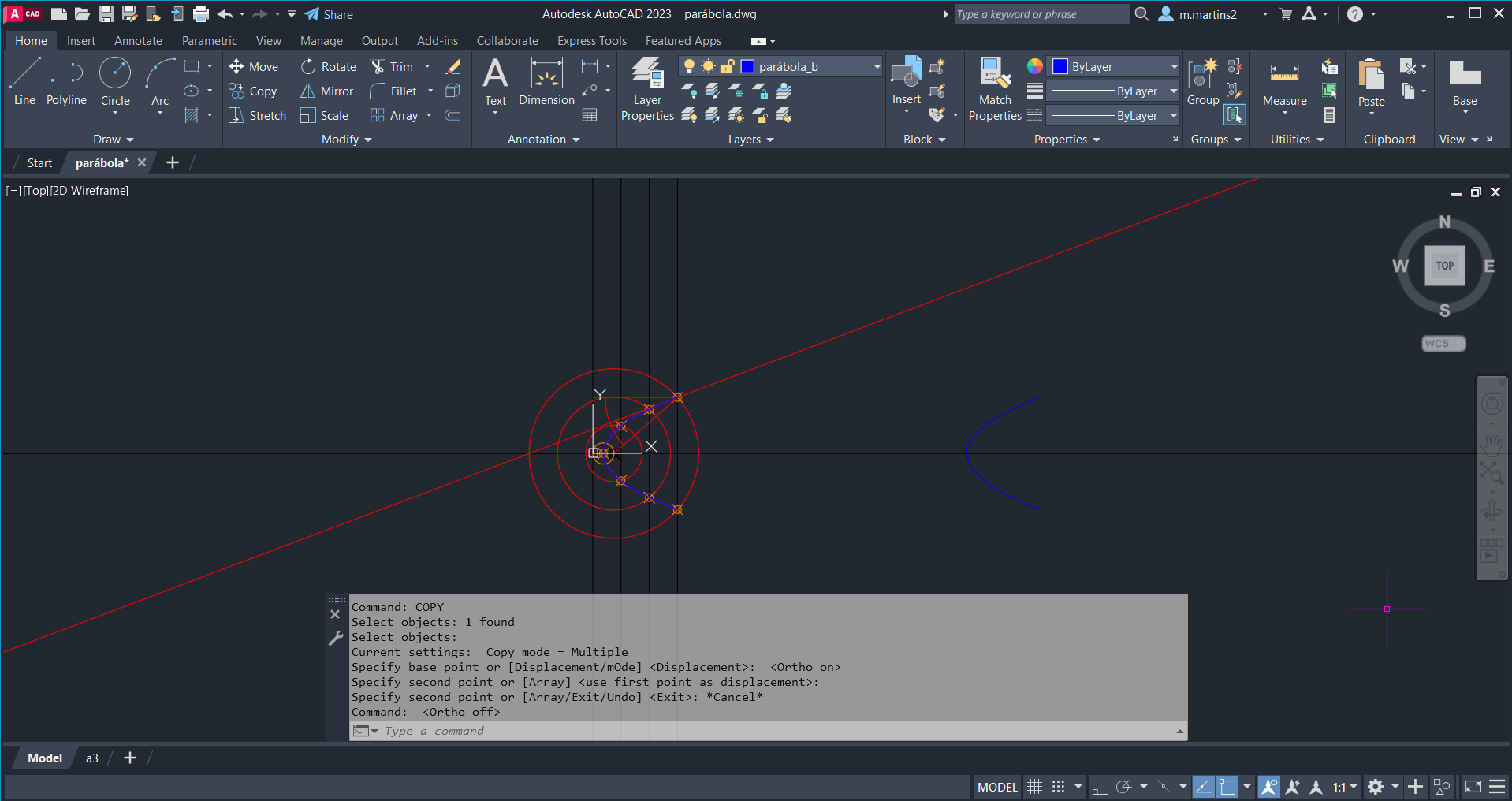
Task: Switch to the Annotate ribbon tab
Action: [138, 41]
